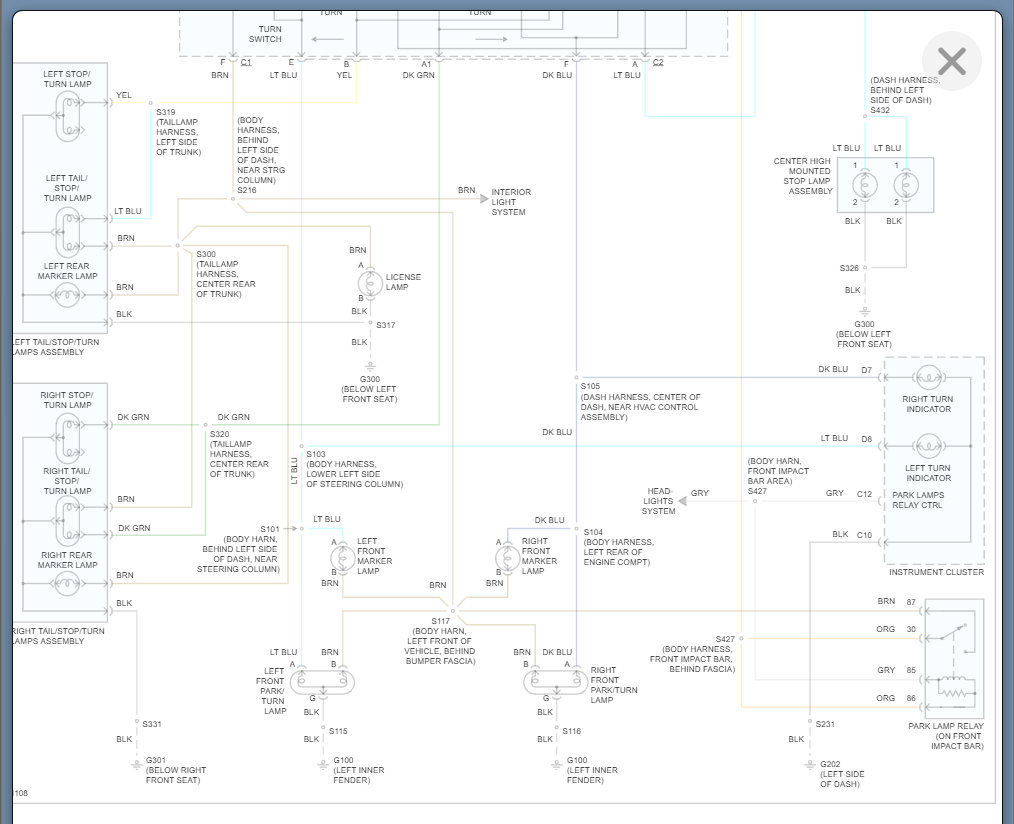
Task: Click the S115 splice label
Action: click(x=338, y=731)
